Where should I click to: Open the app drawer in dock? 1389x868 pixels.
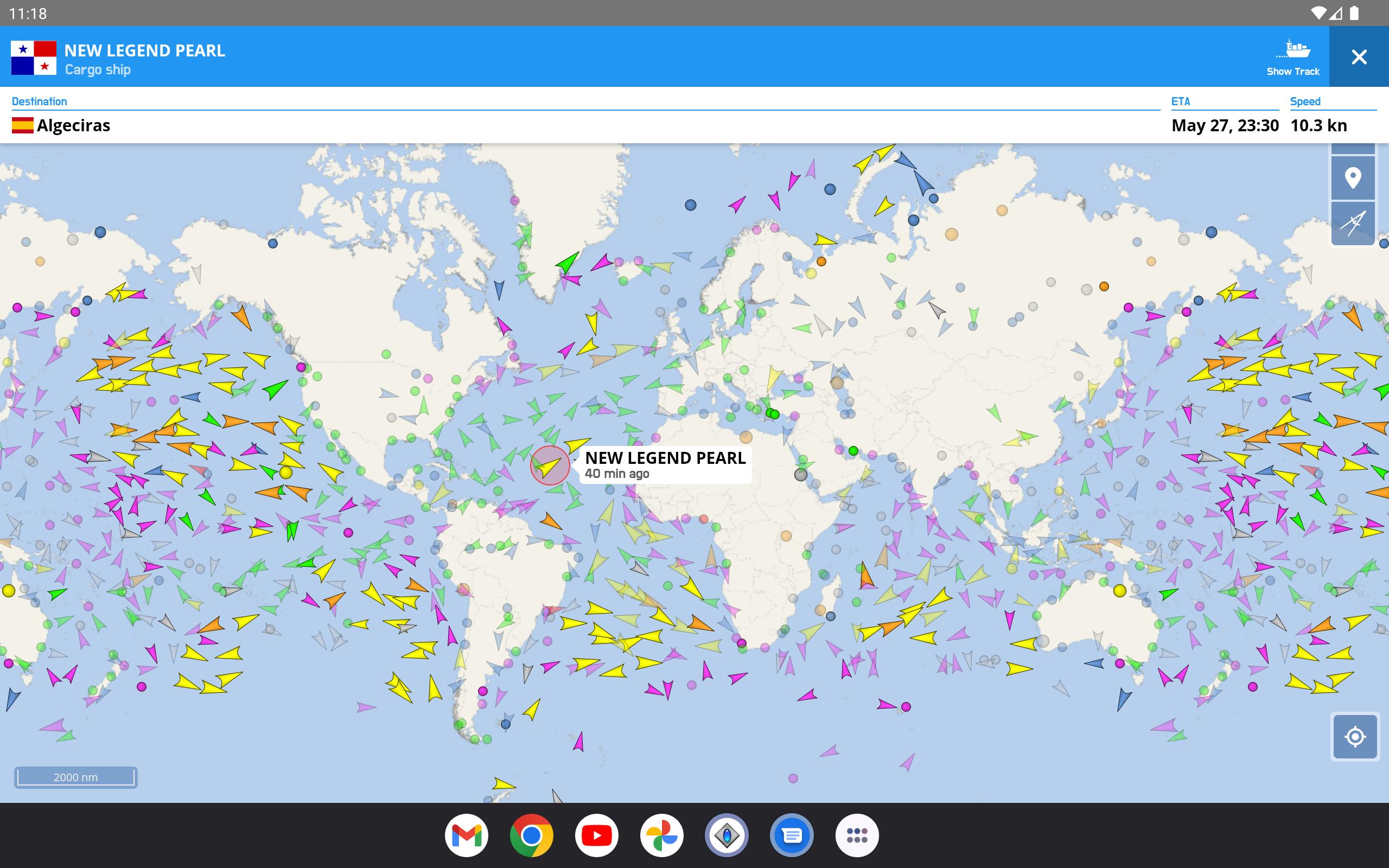click(x=857, y=835)
